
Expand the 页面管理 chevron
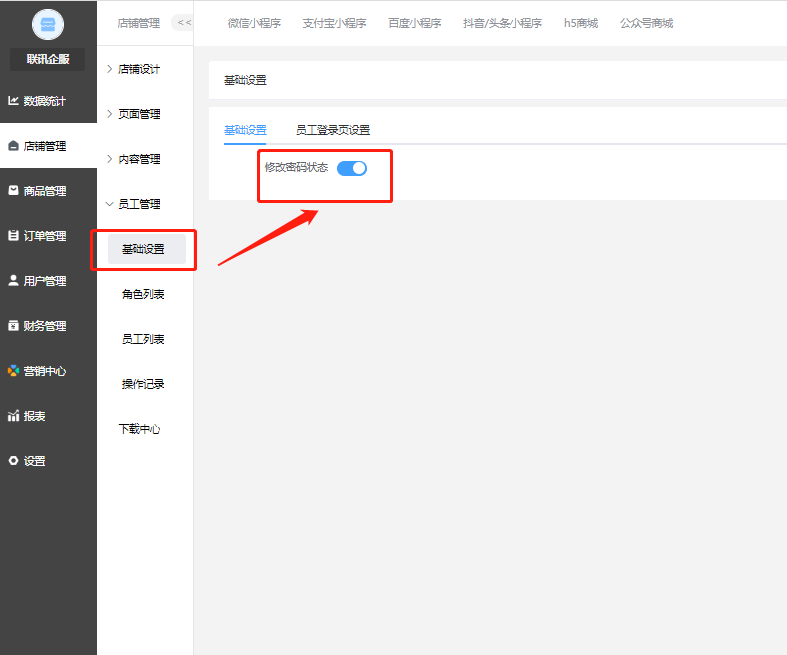click(109, 114)
